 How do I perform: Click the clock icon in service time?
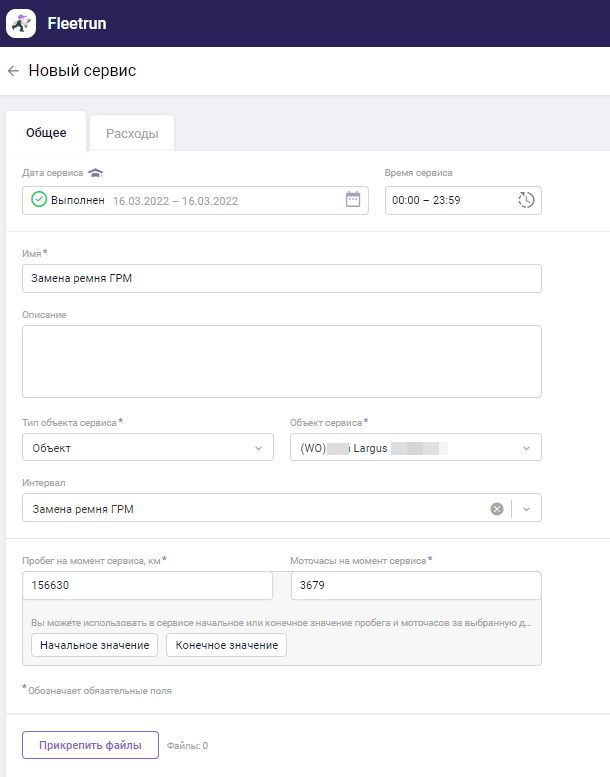[526, 200]
